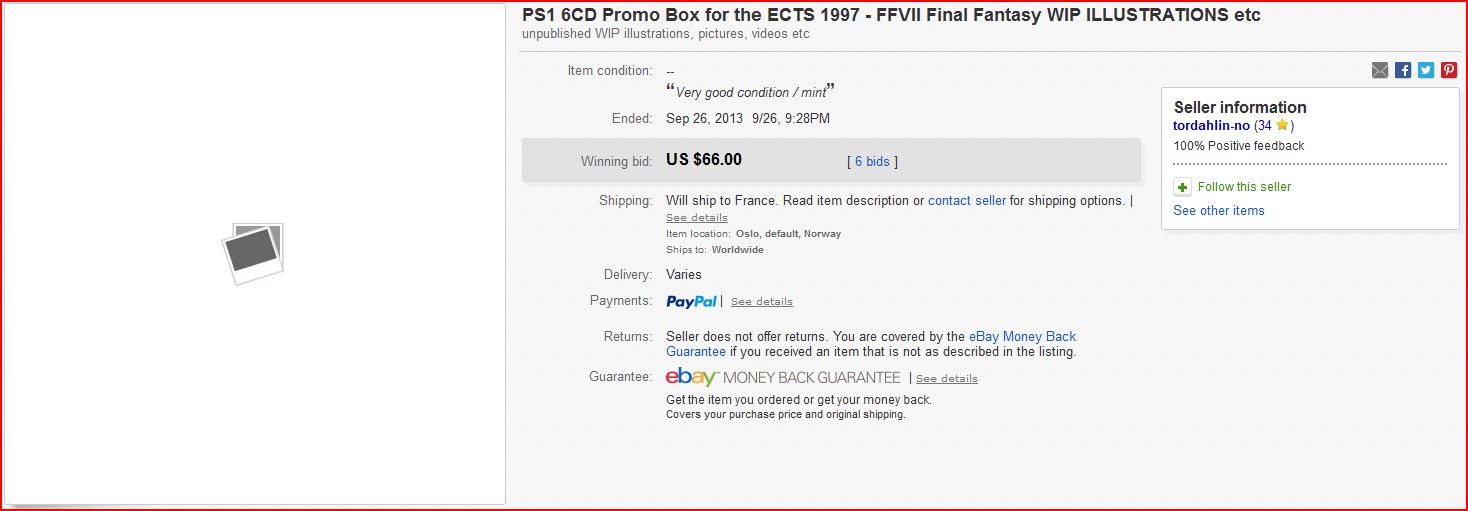The image size is (1468, 511).
Task: Open See details beside Money Back Guarantee
Action: click(947, 379)
